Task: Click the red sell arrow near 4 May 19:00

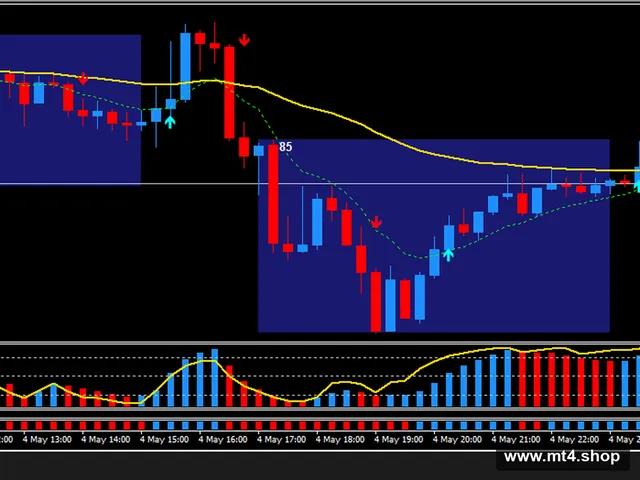Action: click(x=376, y=222)
